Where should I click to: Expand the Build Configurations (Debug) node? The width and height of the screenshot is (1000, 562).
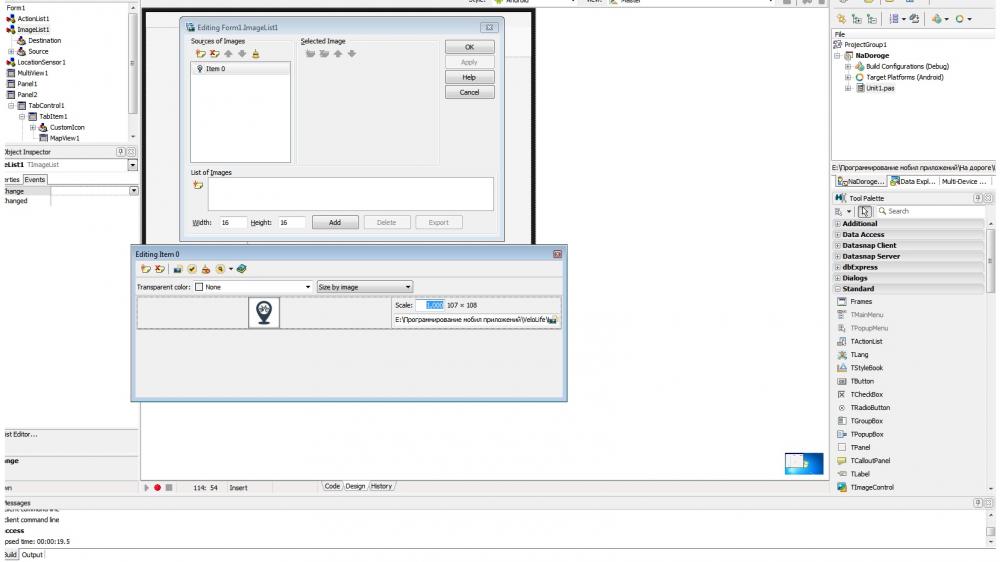point(848,66)
